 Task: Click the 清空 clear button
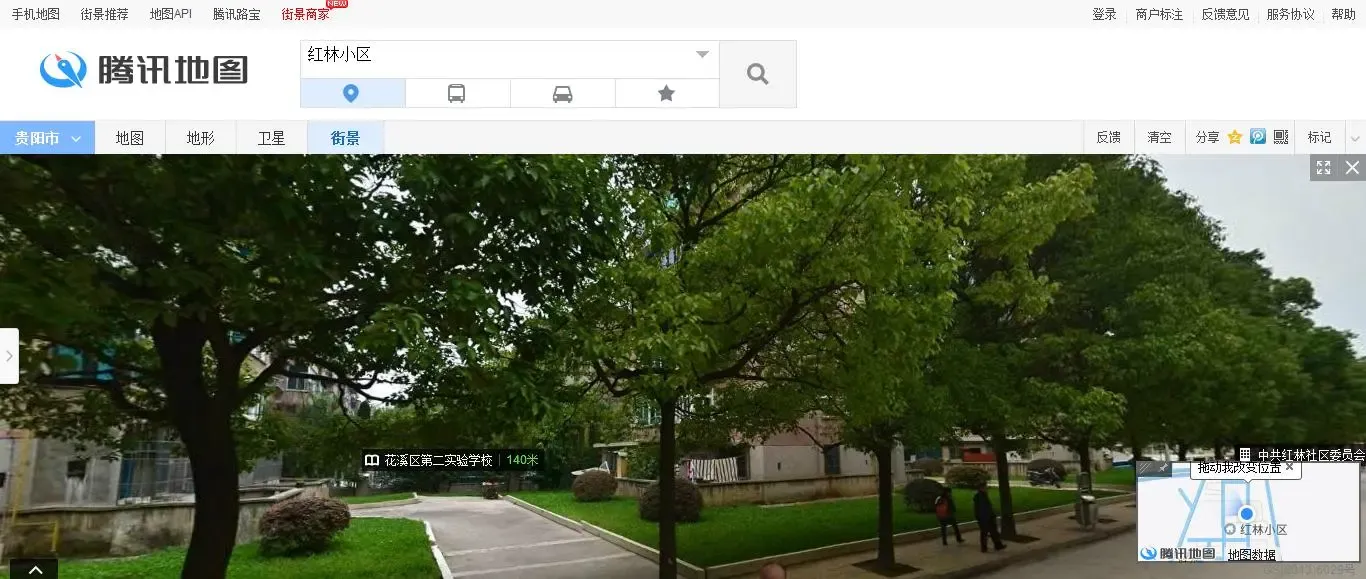click(1159, 138)
